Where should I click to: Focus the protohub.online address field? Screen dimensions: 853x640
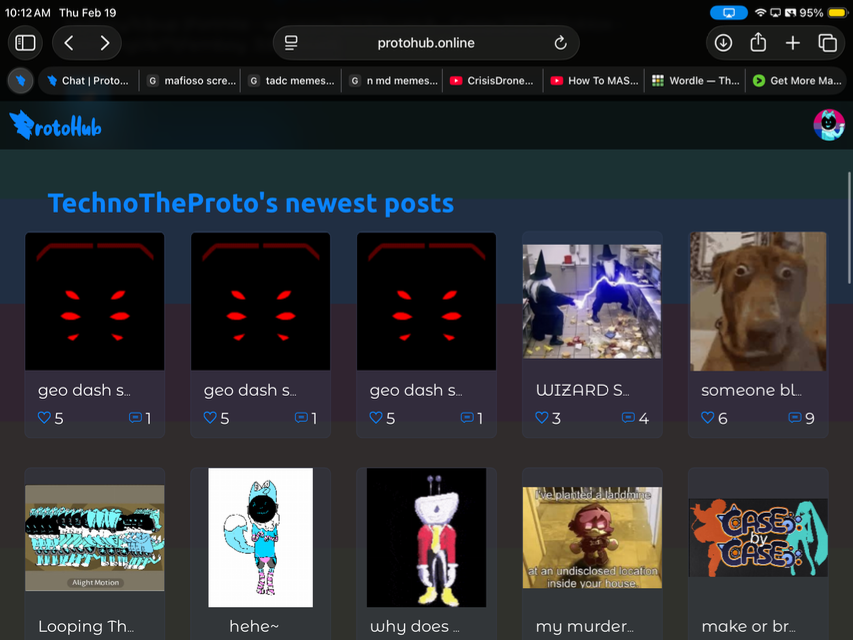tap(426, 43)
